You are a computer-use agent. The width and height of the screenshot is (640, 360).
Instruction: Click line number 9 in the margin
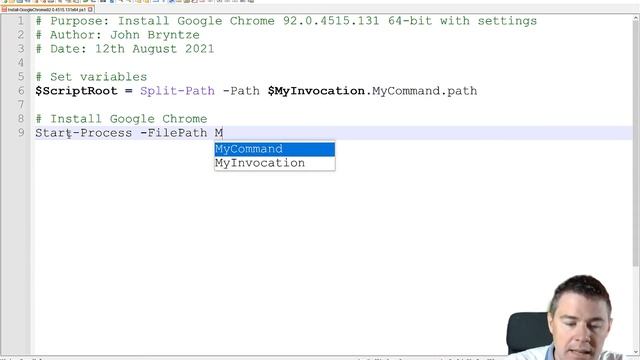(20, 133)
